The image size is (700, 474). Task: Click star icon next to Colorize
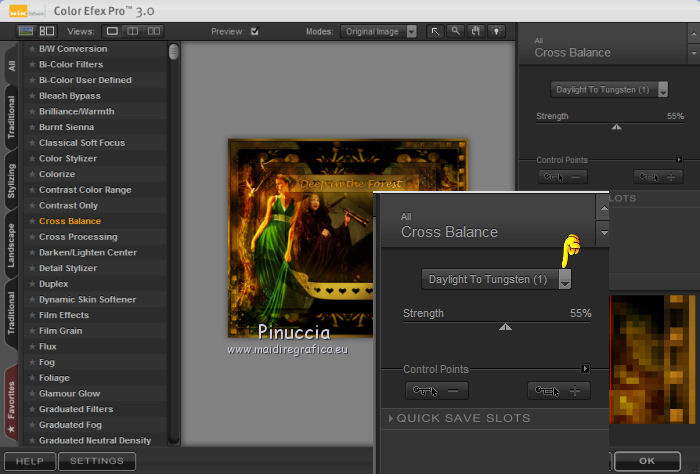click(32, 174)
